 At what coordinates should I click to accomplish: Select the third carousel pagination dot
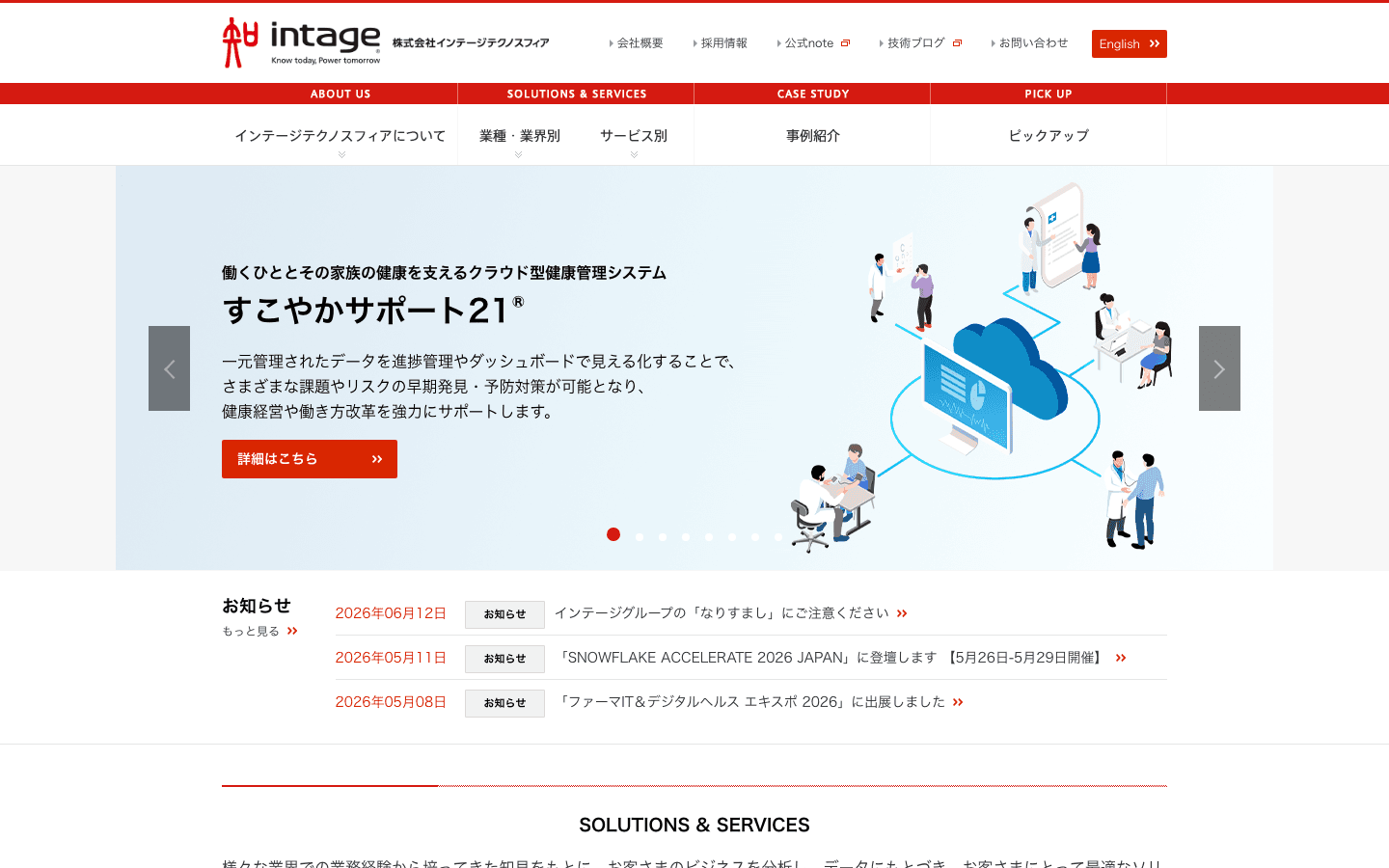[663, 536]
